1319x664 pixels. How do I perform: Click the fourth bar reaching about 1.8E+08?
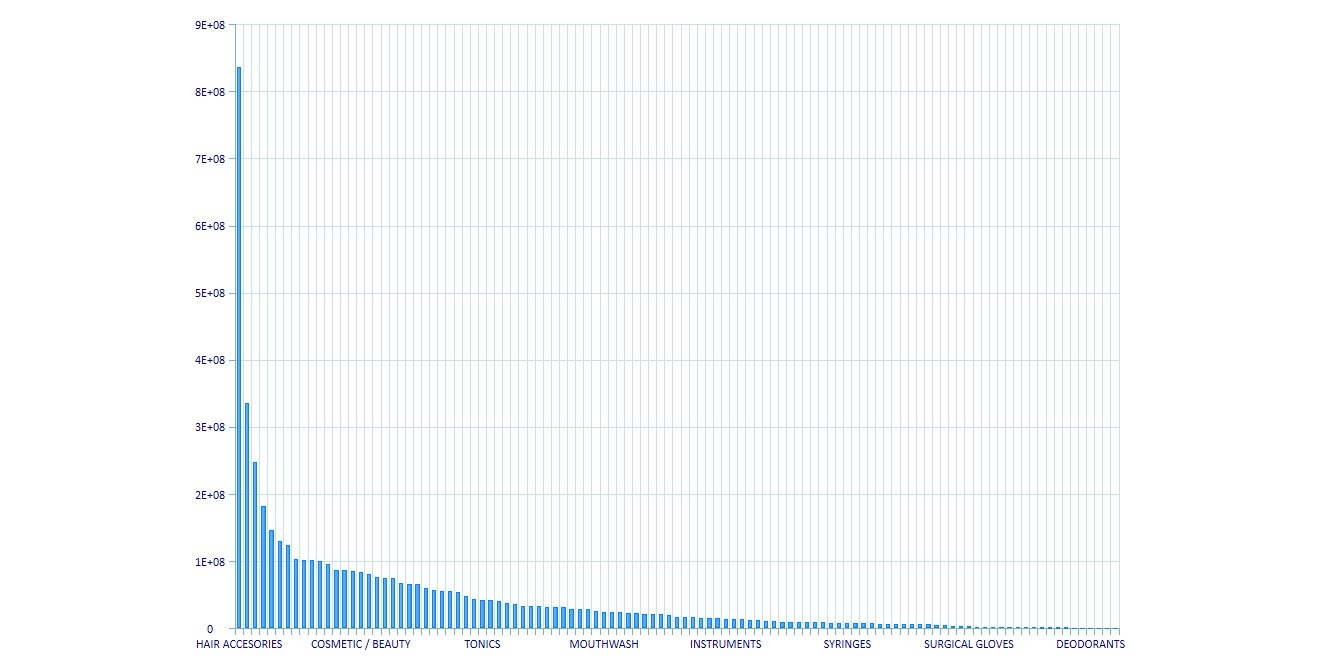[x=263, y=567]
